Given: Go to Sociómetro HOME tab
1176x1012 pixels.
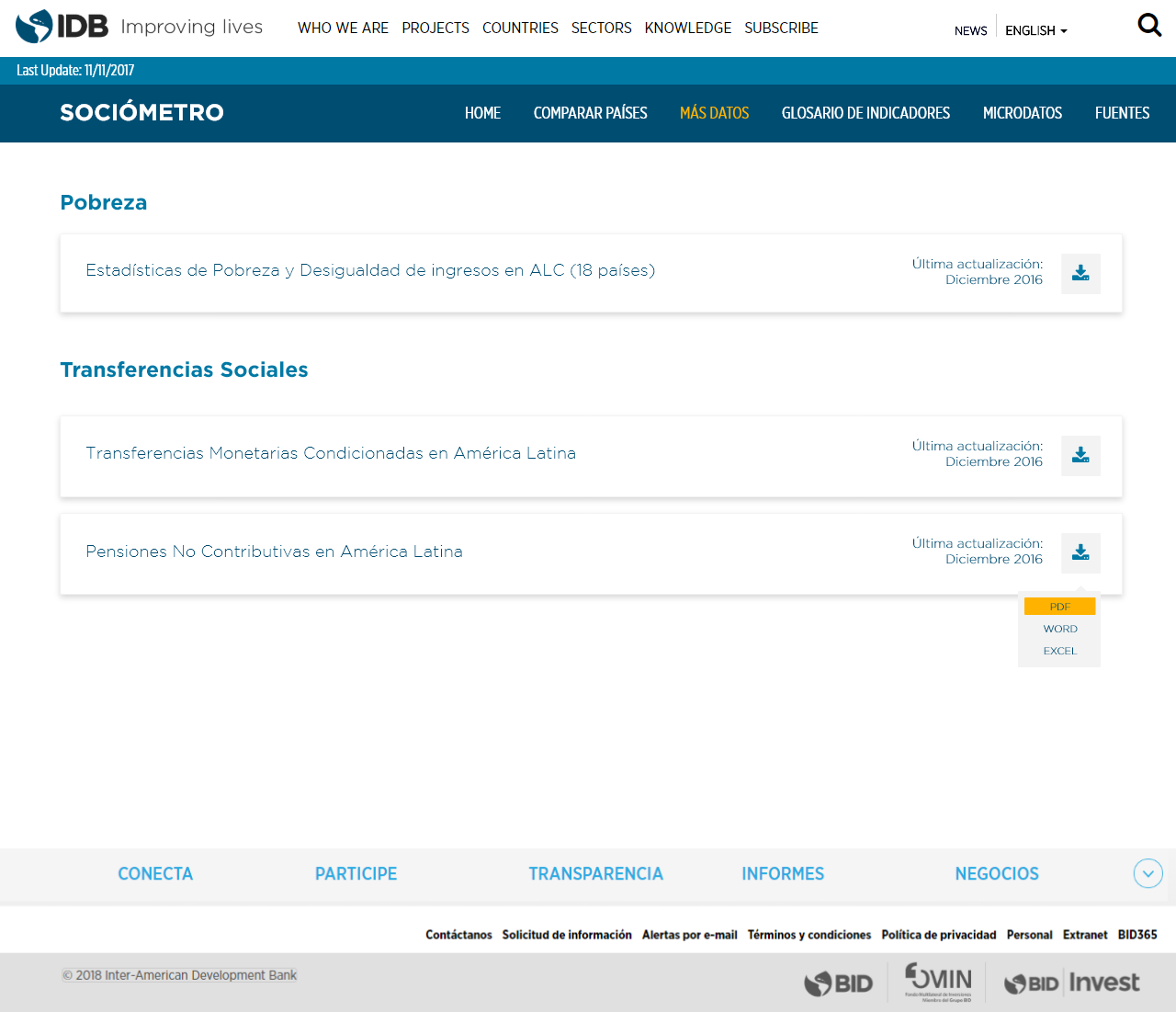Looking at the screenshot, I should [x=482, y=113].
